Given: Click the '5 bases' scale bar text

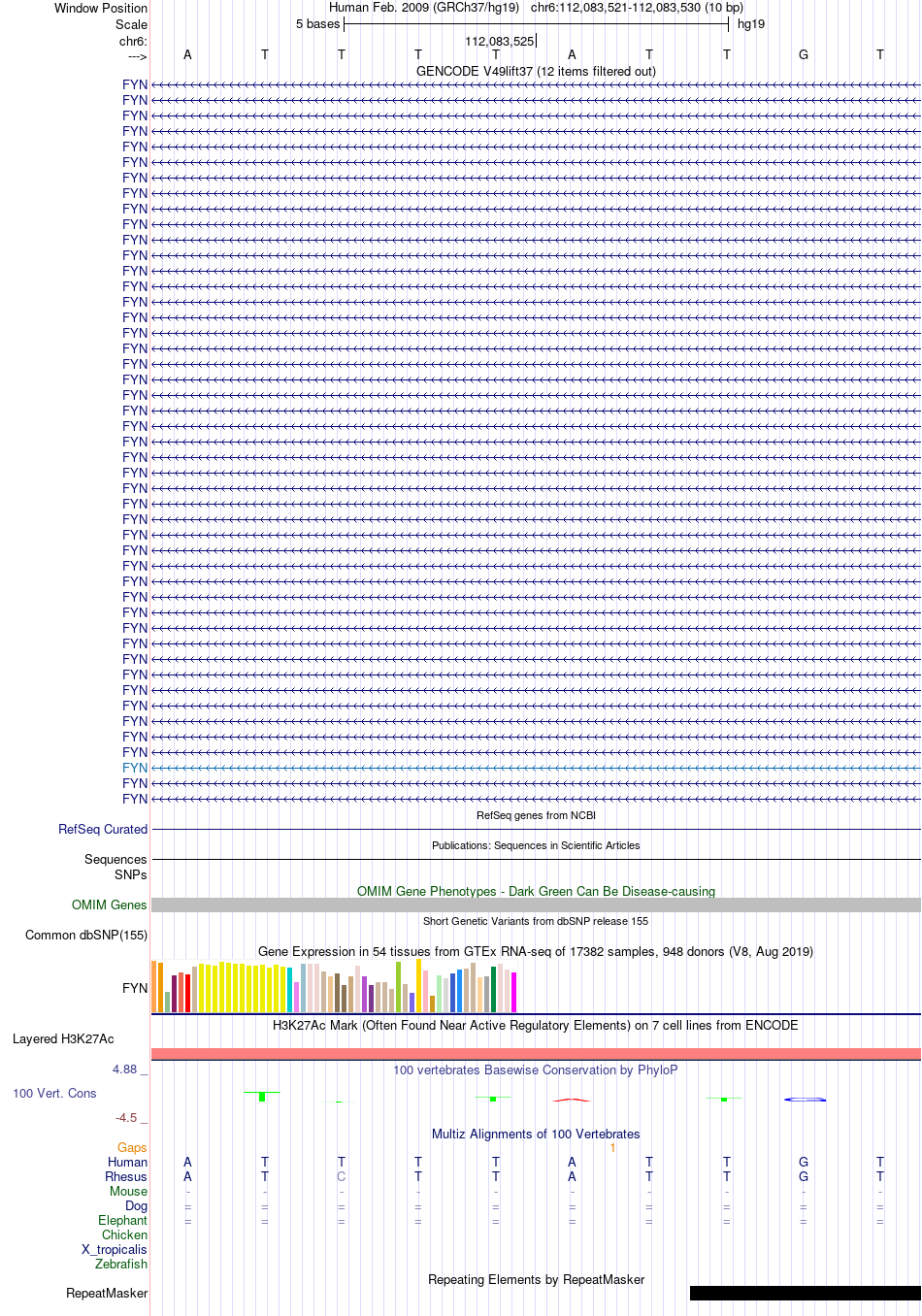Looking at the screenshot, I should pyautogui.click(x=318, y=24).
